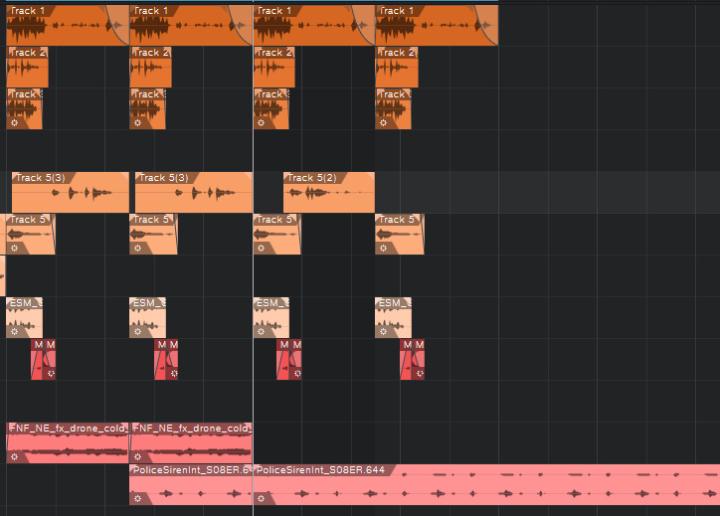Select the second Track 2 clip
The height and width of the screenshot is (516, 720).
[x=151, y=67]
